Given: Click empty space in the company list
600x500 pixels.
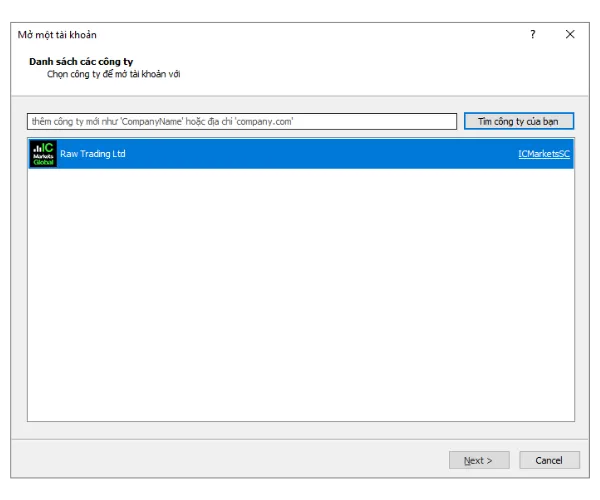Looking at the screenshot, I should click(300, 300).
